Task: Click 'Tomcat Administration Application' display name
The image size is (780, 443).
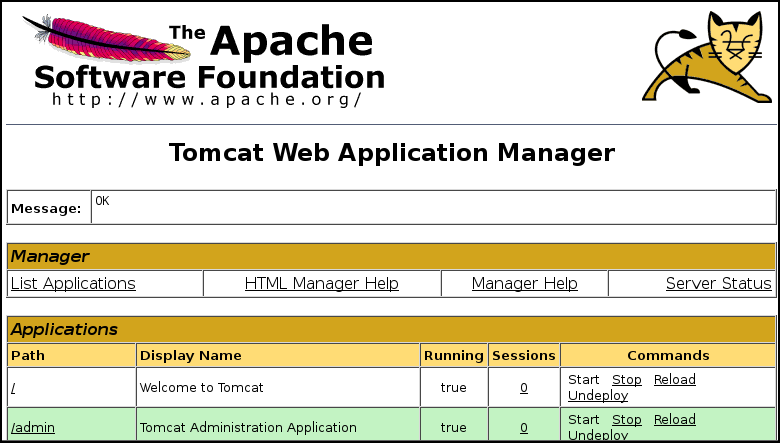Action: [248, 428]
